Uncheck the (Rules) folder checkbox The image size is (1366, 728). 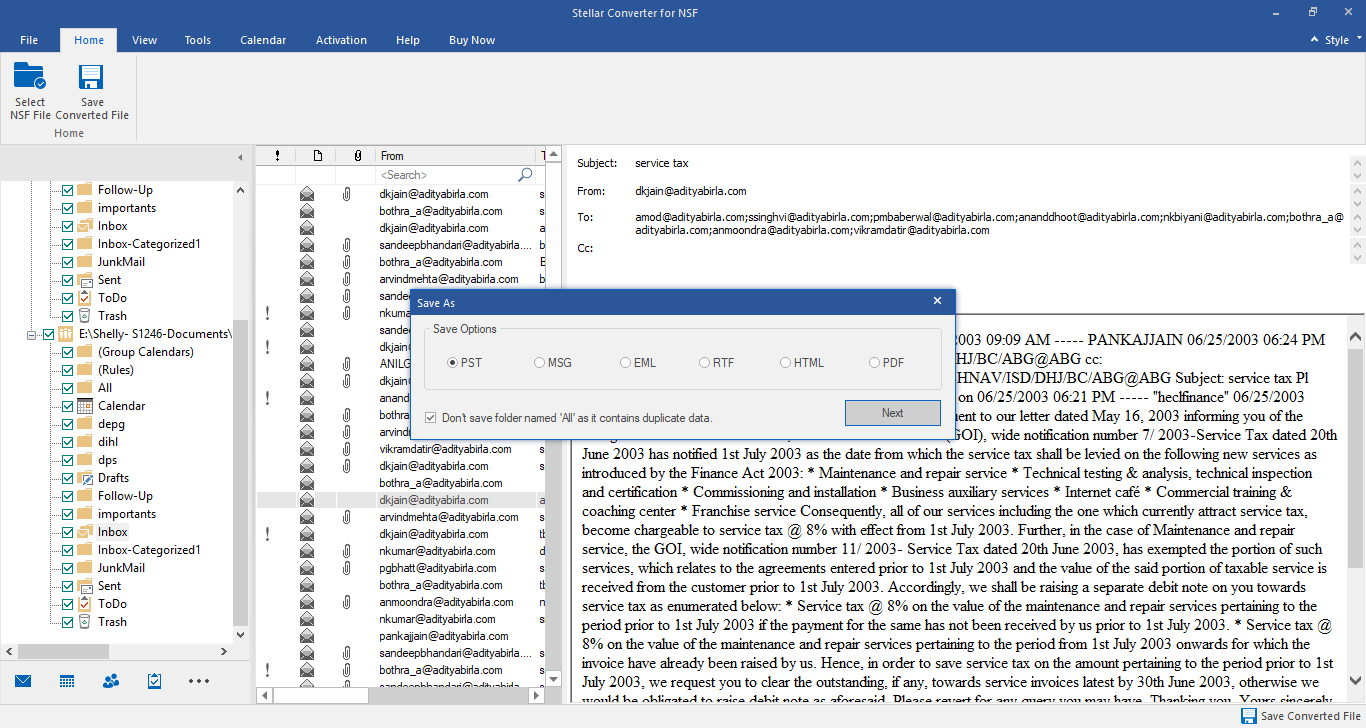(67, 370)
